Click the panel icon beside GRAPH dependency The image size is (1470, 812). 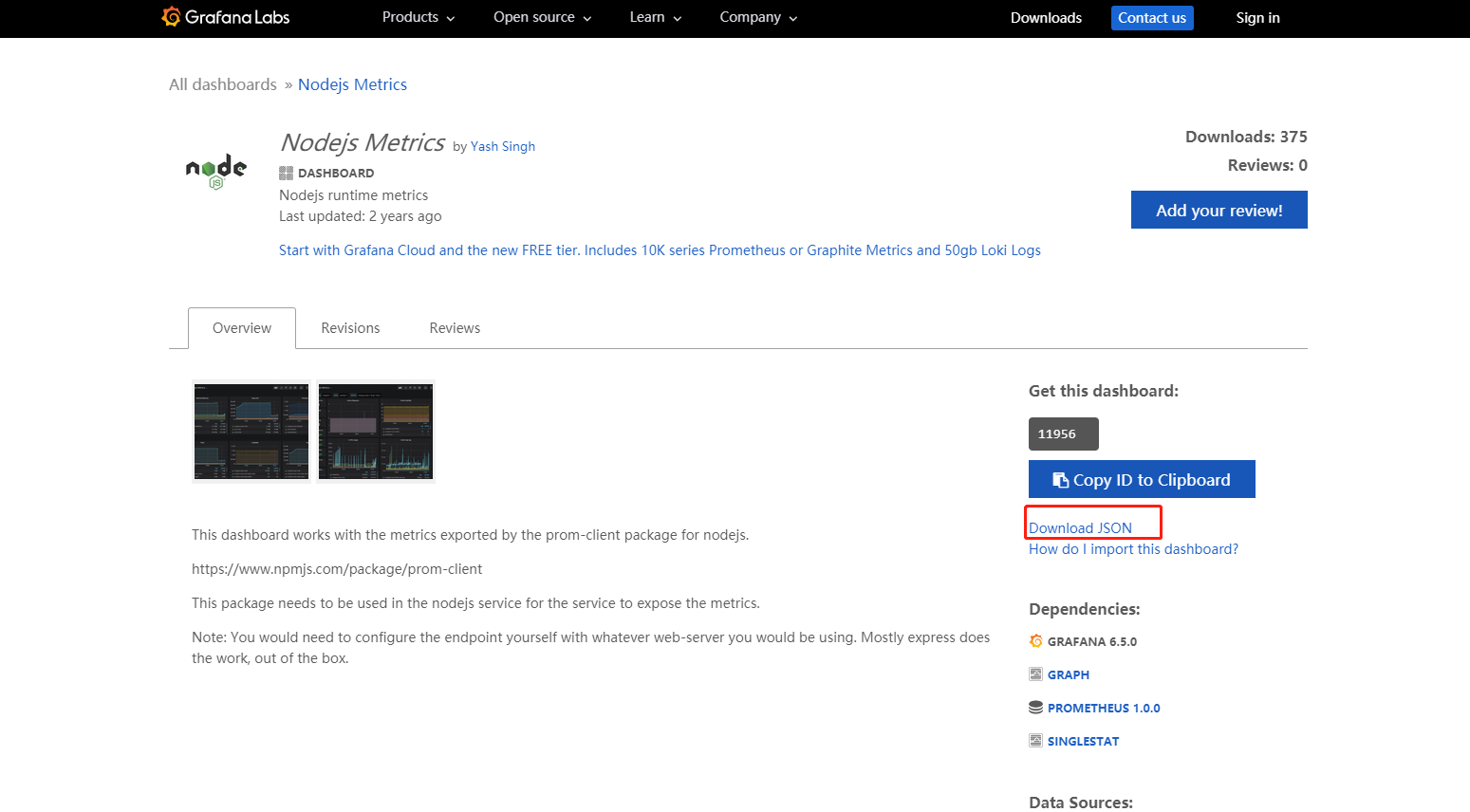click(1035, 674)
